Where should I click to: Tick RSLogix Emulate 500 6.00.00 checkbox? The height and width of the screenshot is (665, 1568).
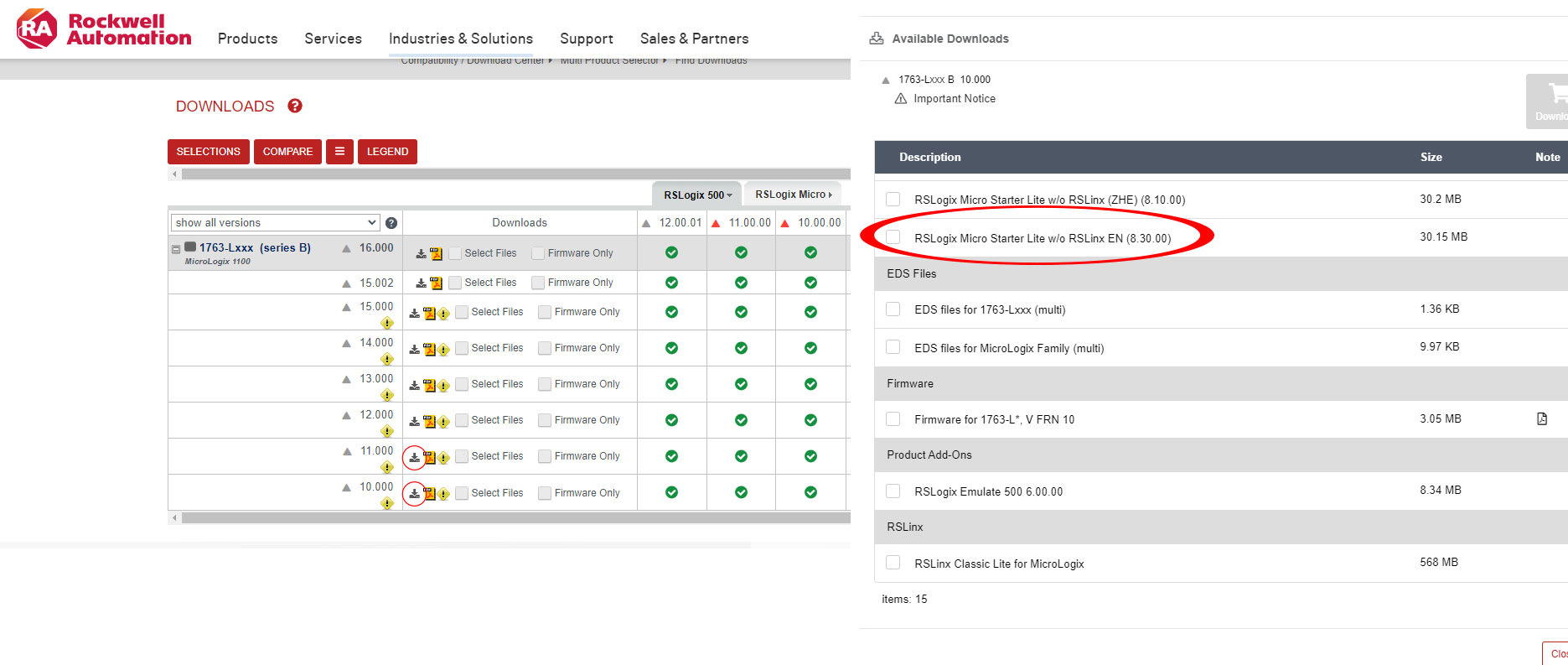[x=893, y=491]
